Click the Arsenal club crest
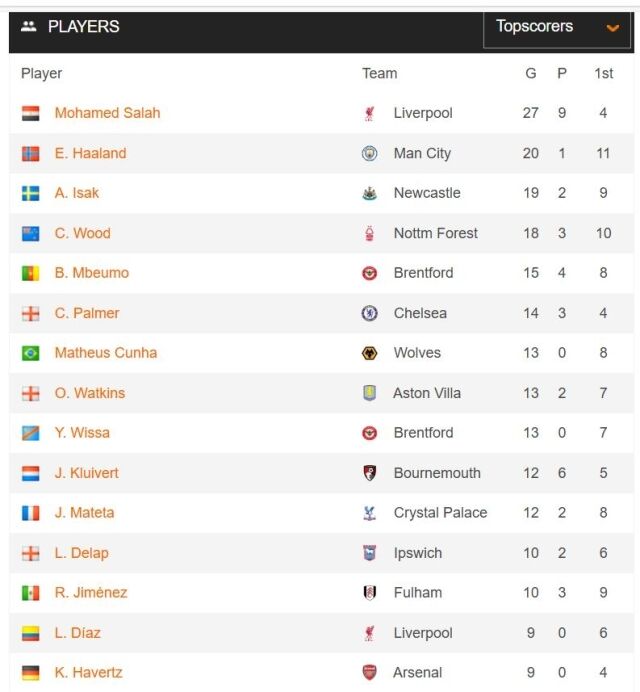This screenshot has width=640, height=692. [x=369, y=673]
